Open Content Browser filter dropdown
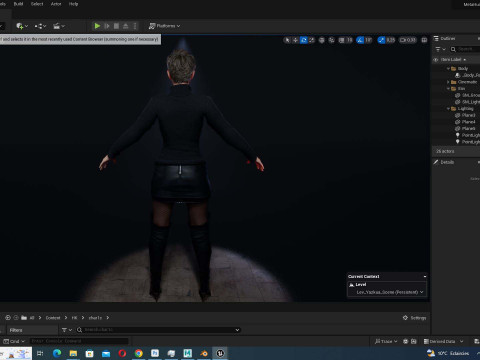The image size is (480, 360). [x=67, y=330]
